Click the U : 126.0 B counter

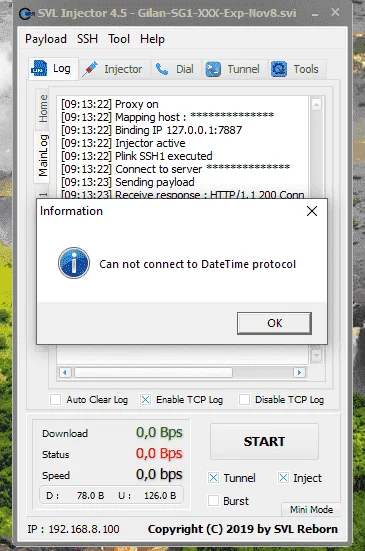147,495
